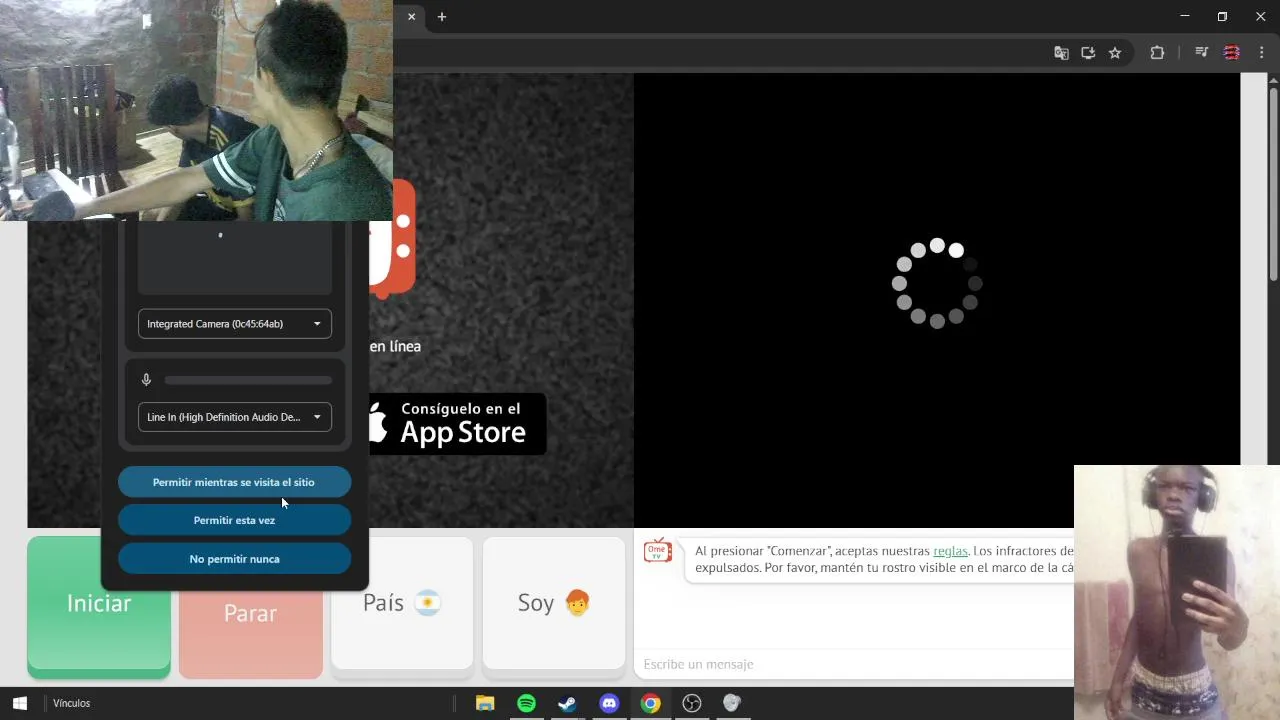Screen dimensions: 1280x720
Task: Close the current browser tab
Action: pos(411,17)
